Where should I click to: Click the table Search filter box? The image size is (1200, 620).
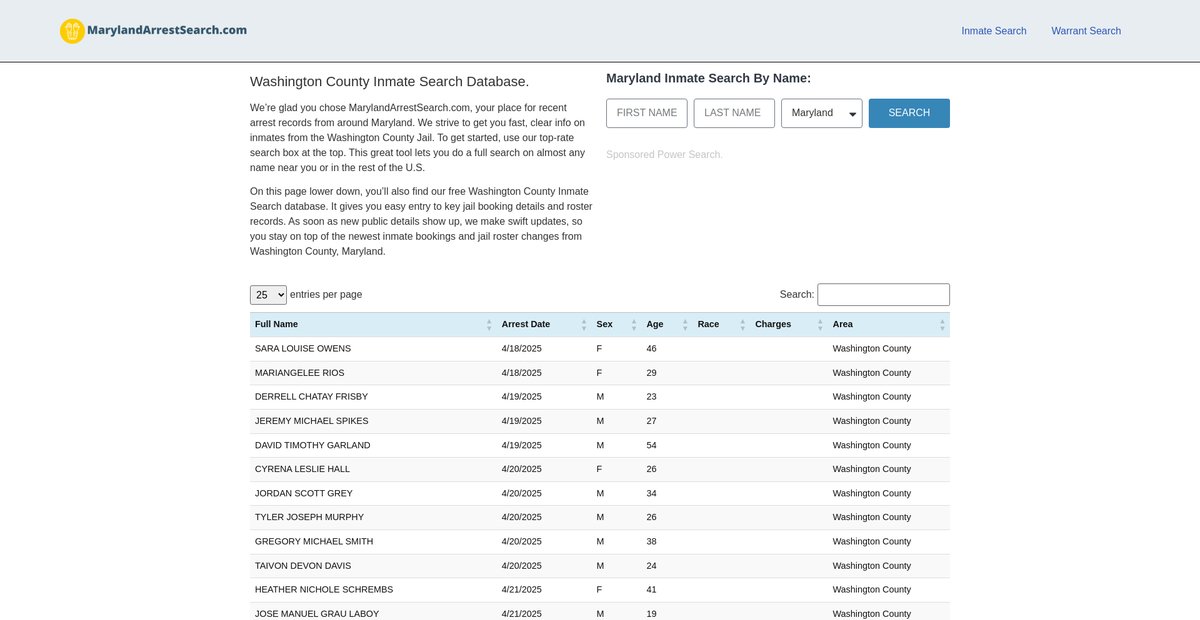click(883, 295)
